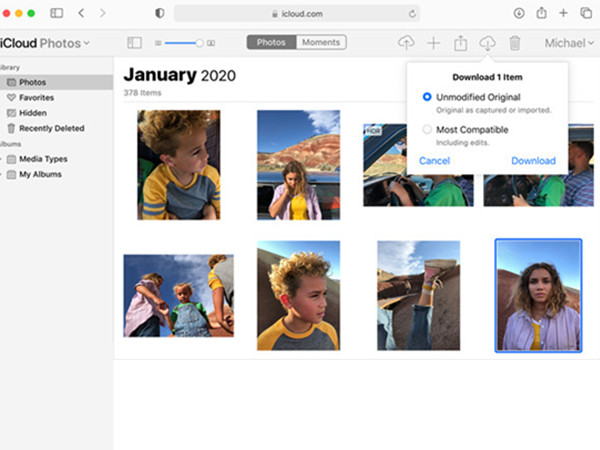
Task: Open Safari downloads icon
Action: (x=519, y=13)
